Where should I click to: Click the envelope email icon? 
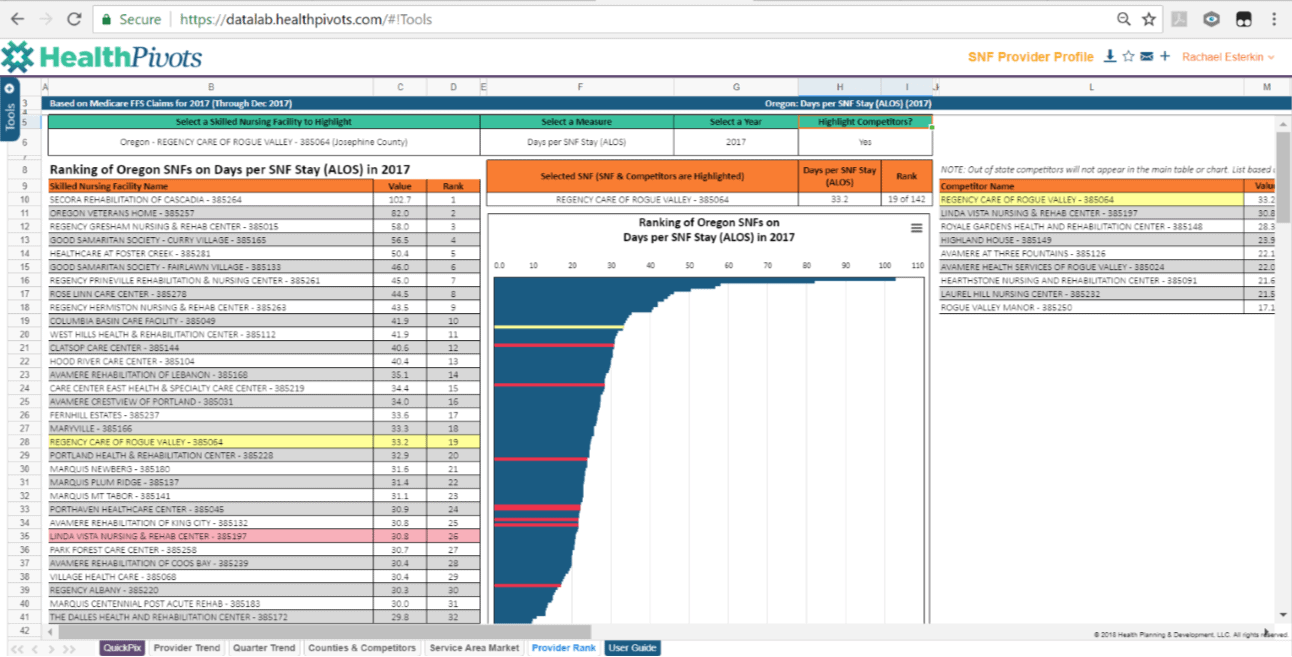tap(1146, 56)
